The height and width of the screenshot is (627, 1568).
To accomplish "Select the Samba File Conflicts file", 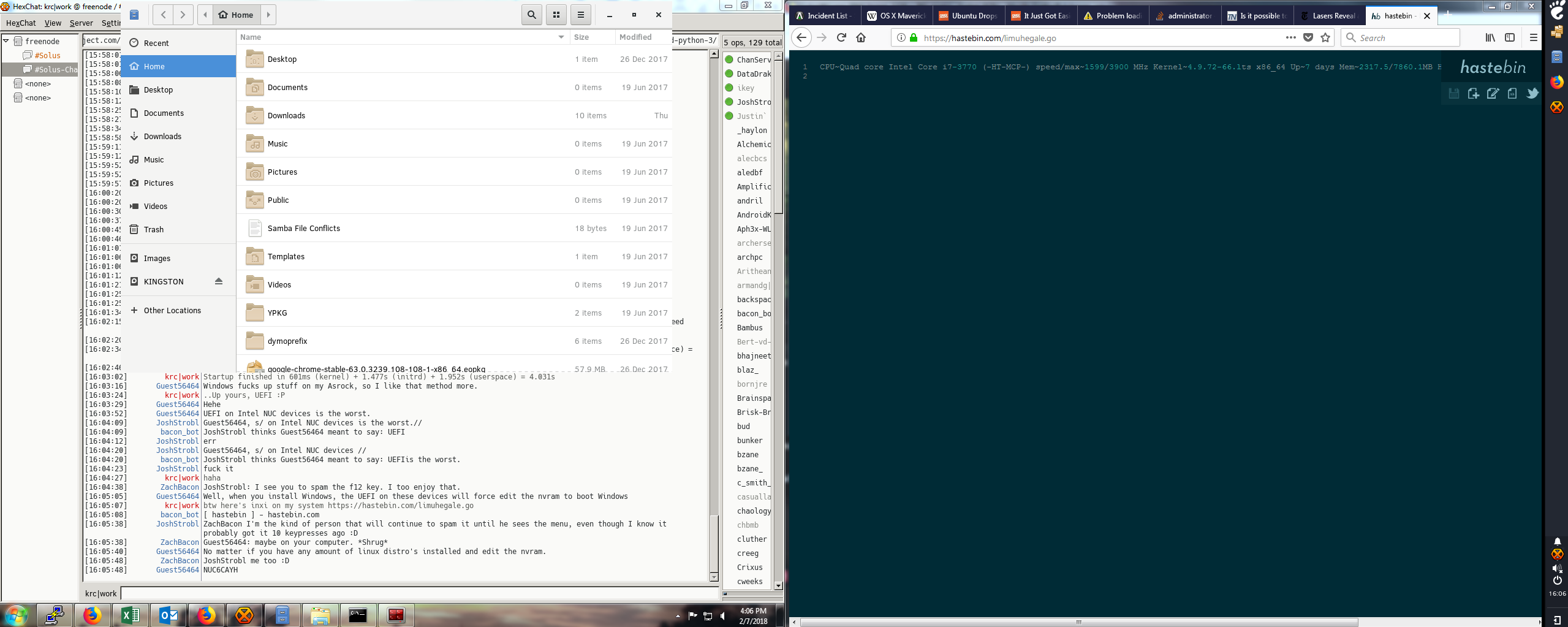I will pyautogui.click(x=455, y=228).
